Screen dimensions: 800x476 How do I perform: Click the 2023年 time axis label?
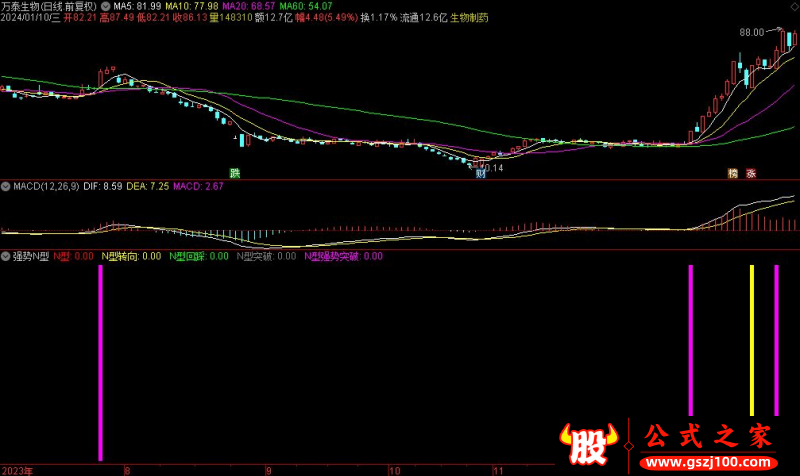(17, 471)
